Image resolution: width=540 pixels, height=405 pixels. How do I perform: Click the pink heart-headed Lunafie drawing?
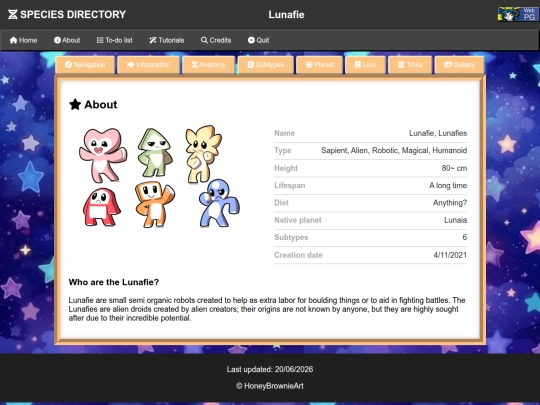pos(103,155)
